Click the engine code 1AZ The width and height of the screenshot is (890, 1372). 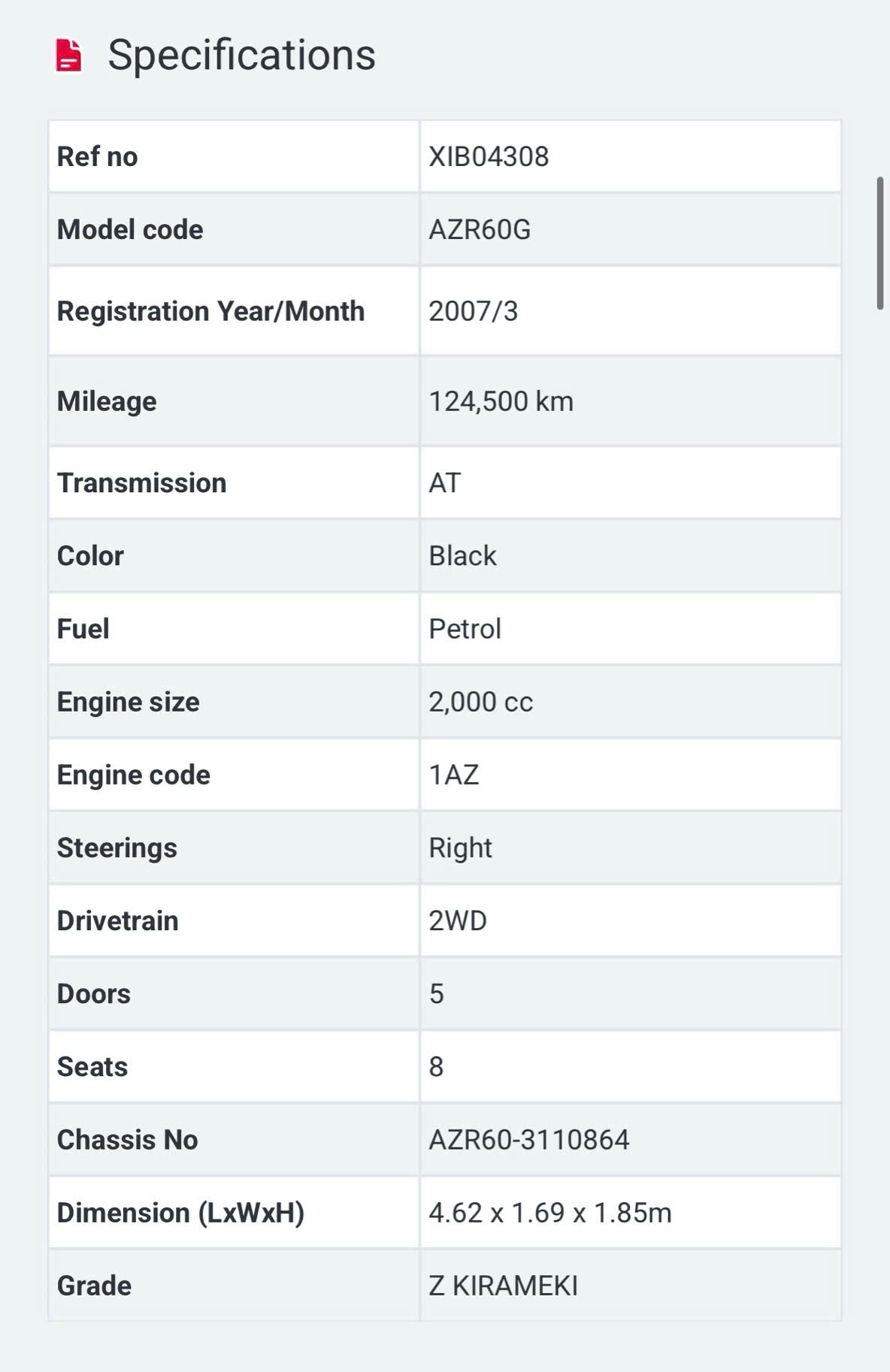tap(453, 775)
